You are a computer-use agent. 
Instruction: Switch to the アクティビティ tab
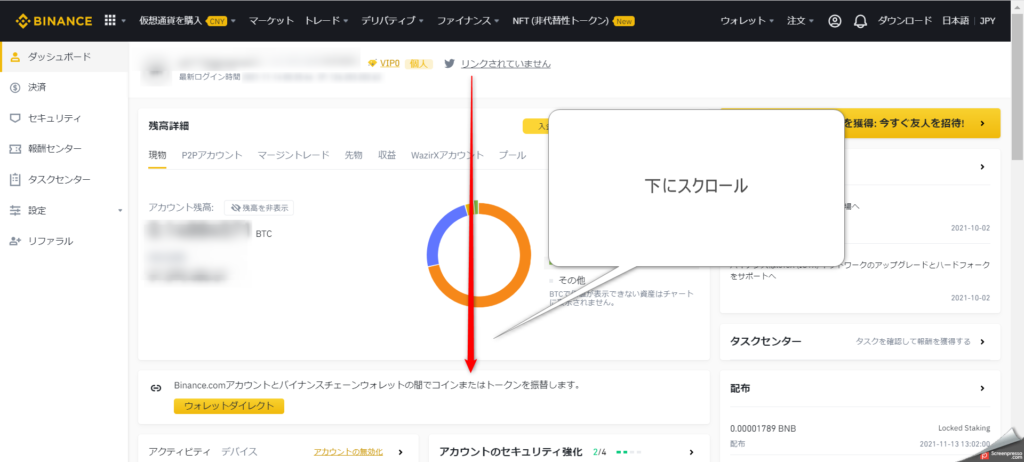pyautogui.click(x=180, y=452)
